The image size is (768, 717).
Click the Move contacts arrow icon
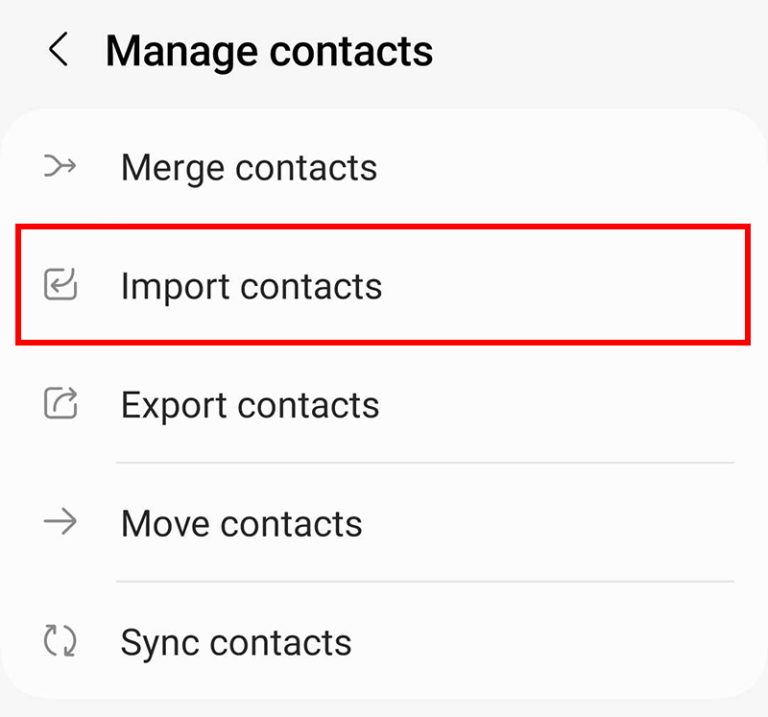coord(60,523)
